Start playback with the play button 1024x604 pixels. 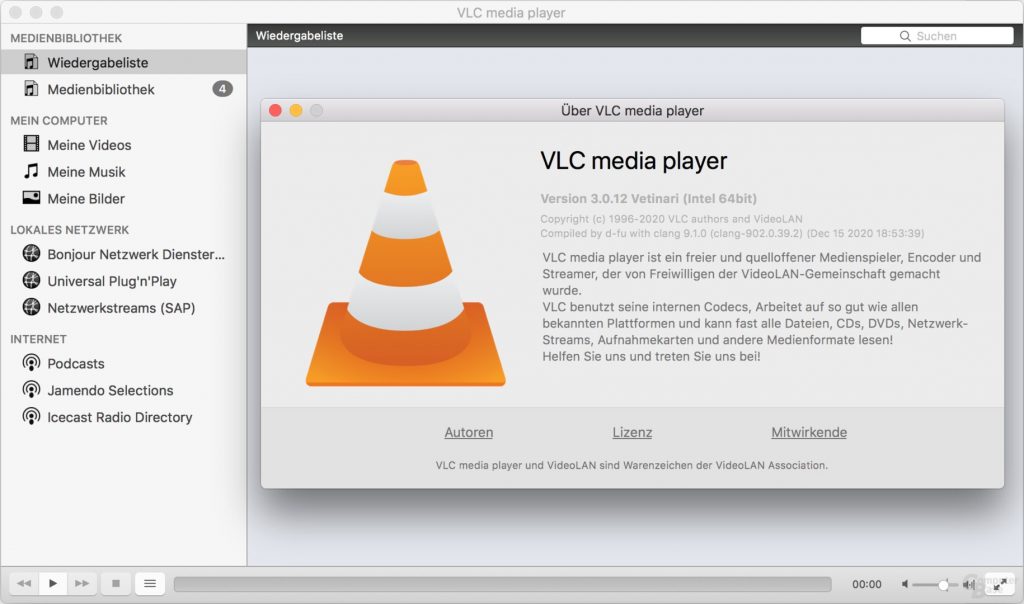pyautogui.click(x=53, y=583)
